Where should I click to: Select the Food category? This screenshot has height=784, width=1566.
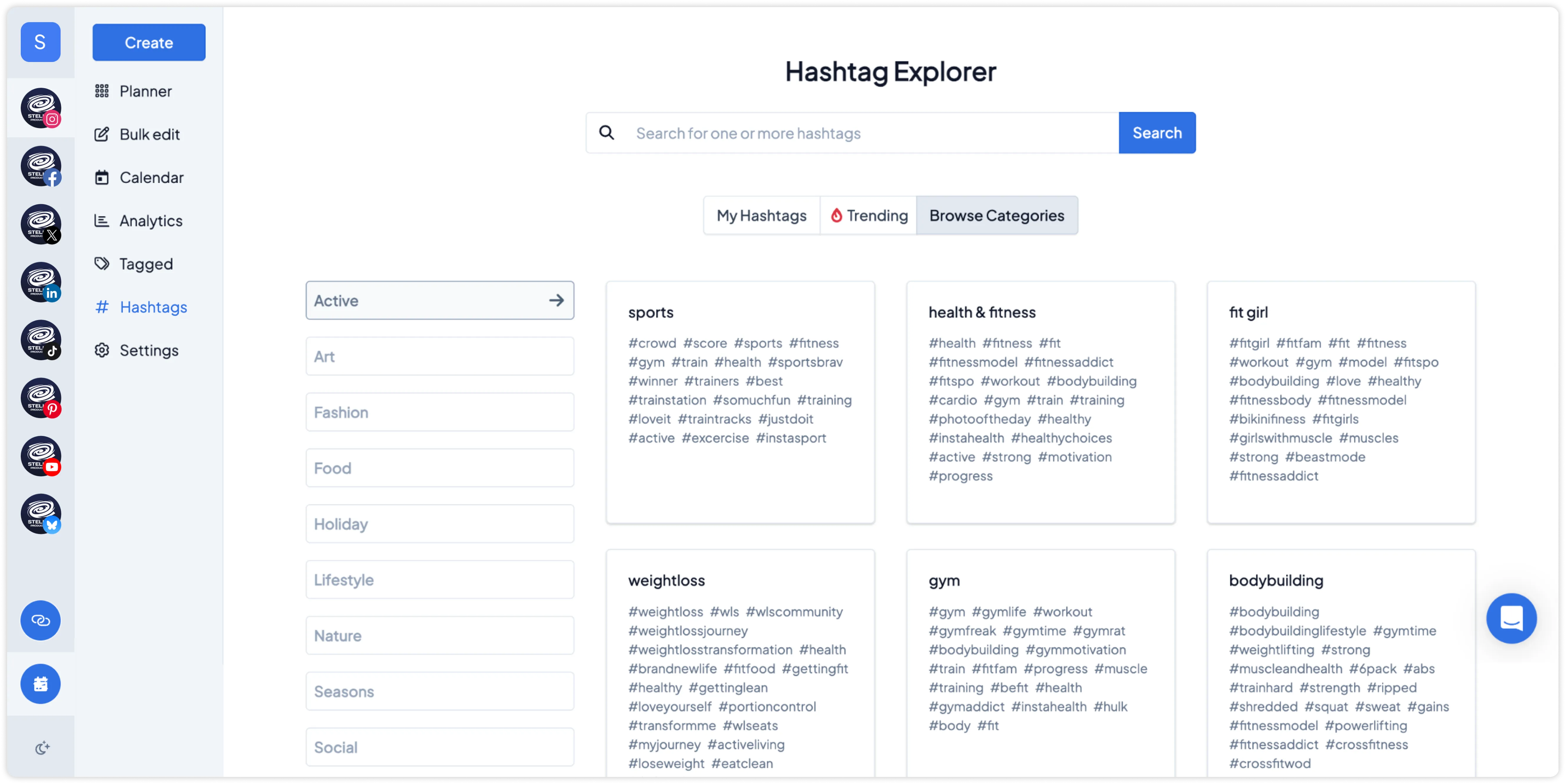(x=440, y=468)
